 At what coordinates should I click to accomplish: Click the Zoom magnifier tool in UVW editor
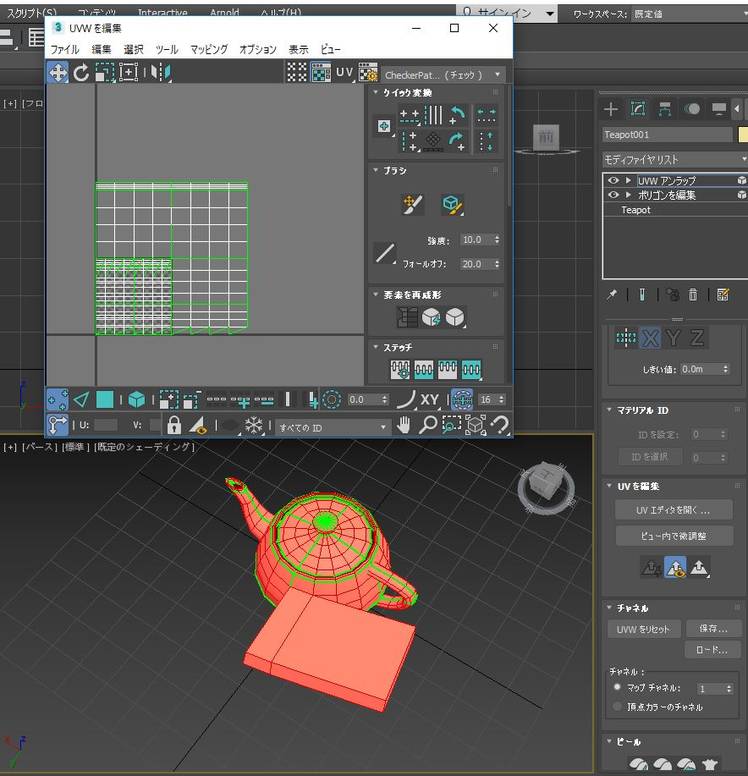click(427, 425)
